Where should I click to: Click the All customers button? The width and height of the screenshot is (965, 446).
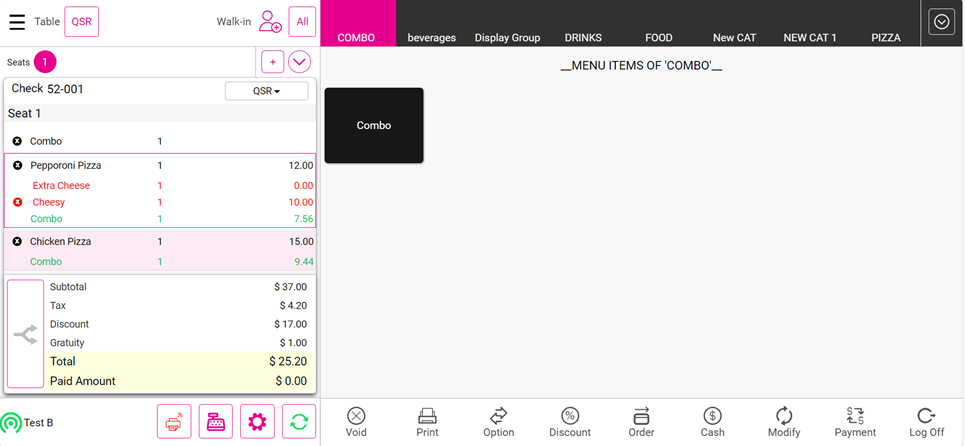(x=302, y=21)
